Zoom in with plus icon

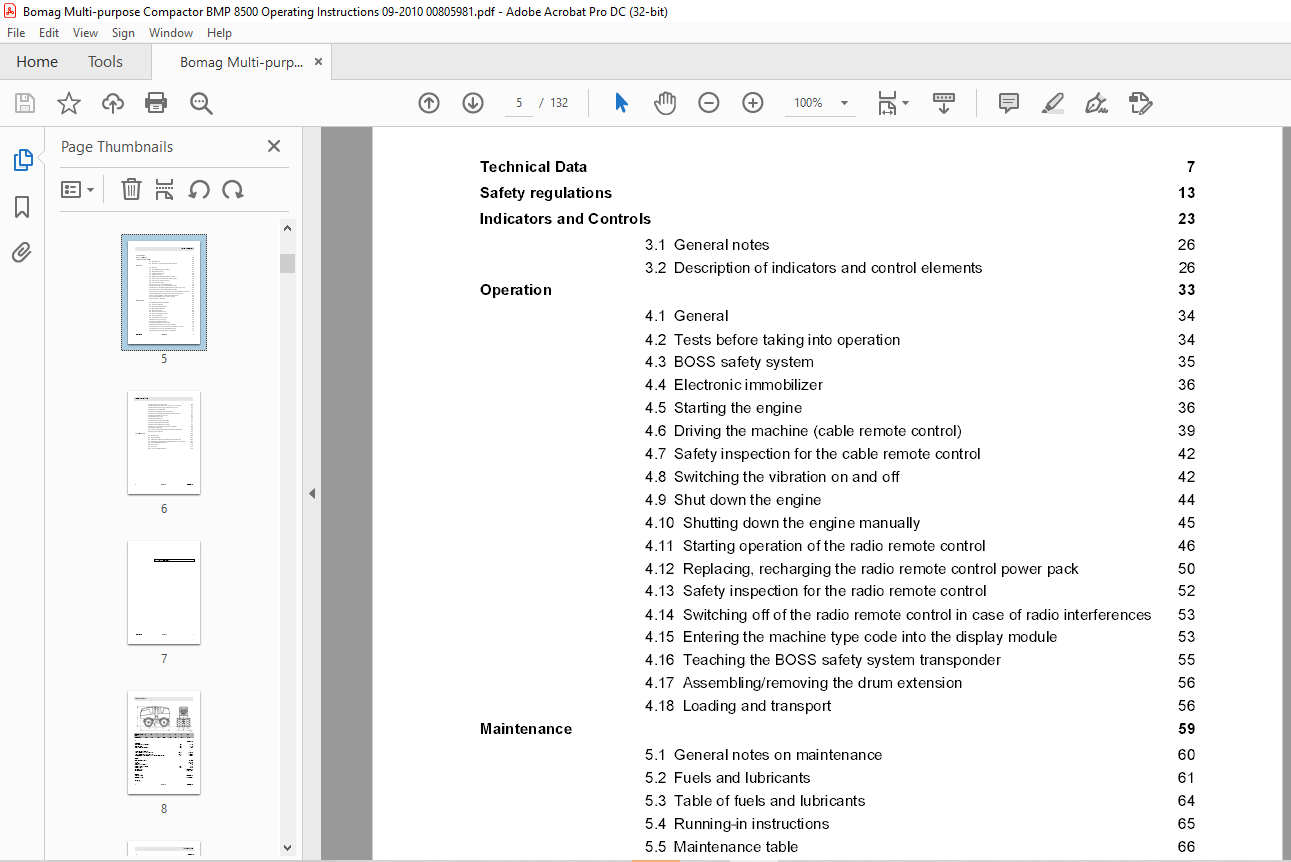tap(753, 103)
